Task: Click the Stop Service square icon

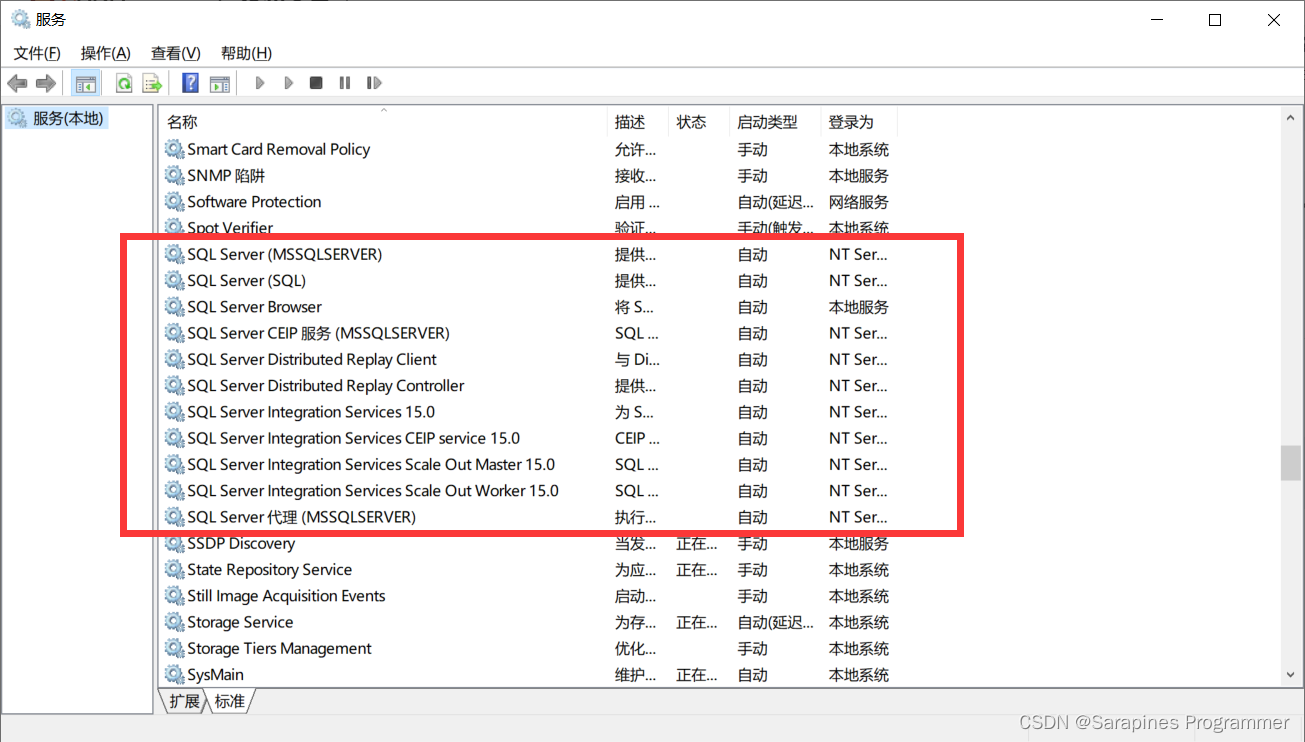Action: point(316,83)
